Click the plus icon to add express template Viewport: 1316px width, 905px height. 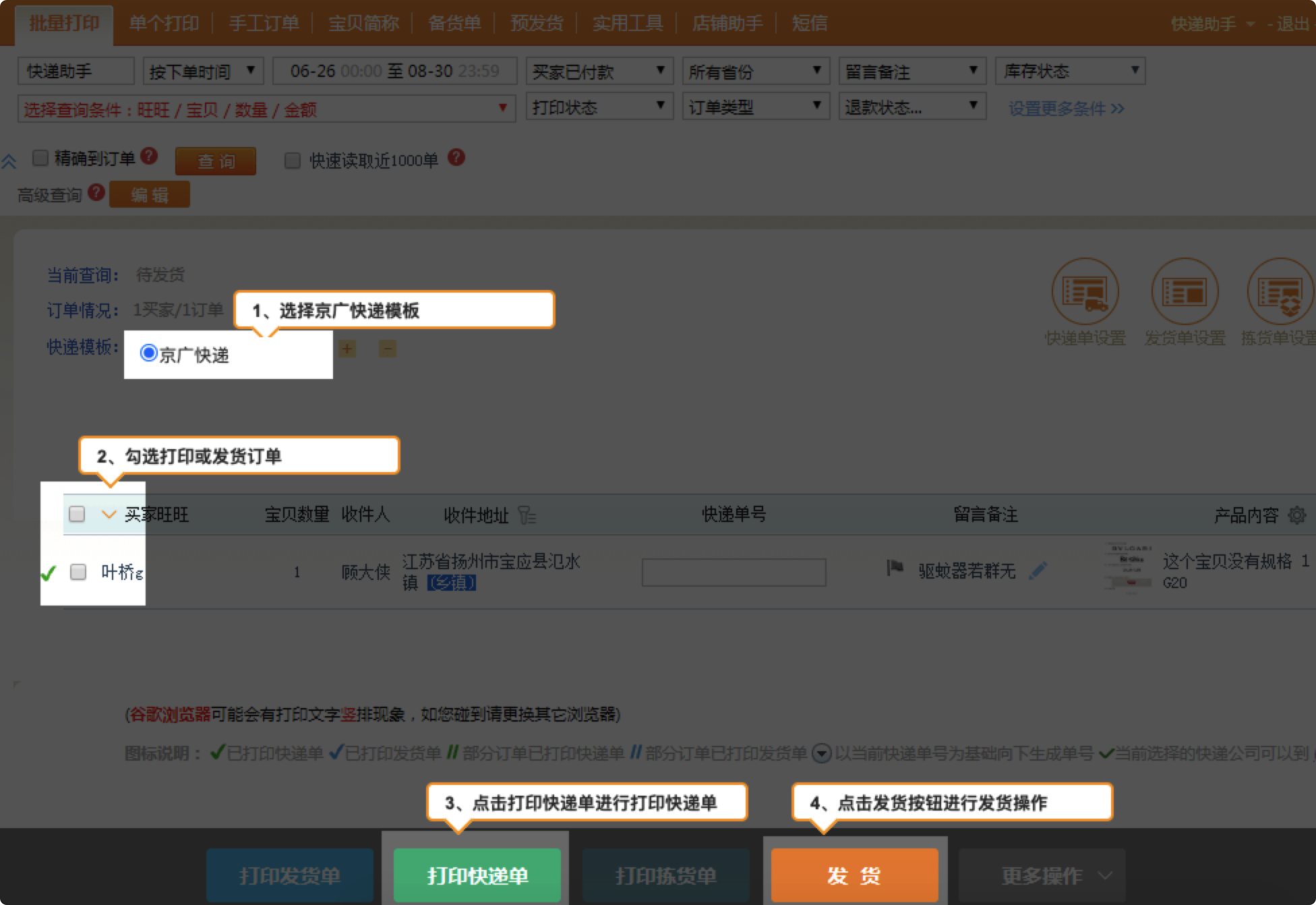coord(347,349)
